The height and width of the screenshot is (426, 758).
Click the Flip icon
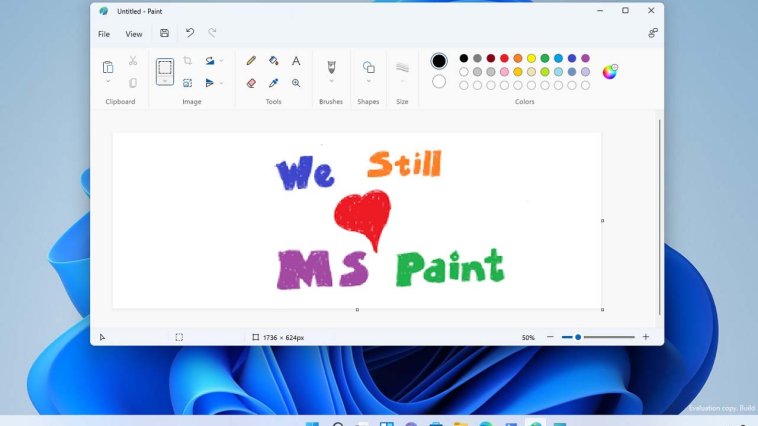(210, 83)
